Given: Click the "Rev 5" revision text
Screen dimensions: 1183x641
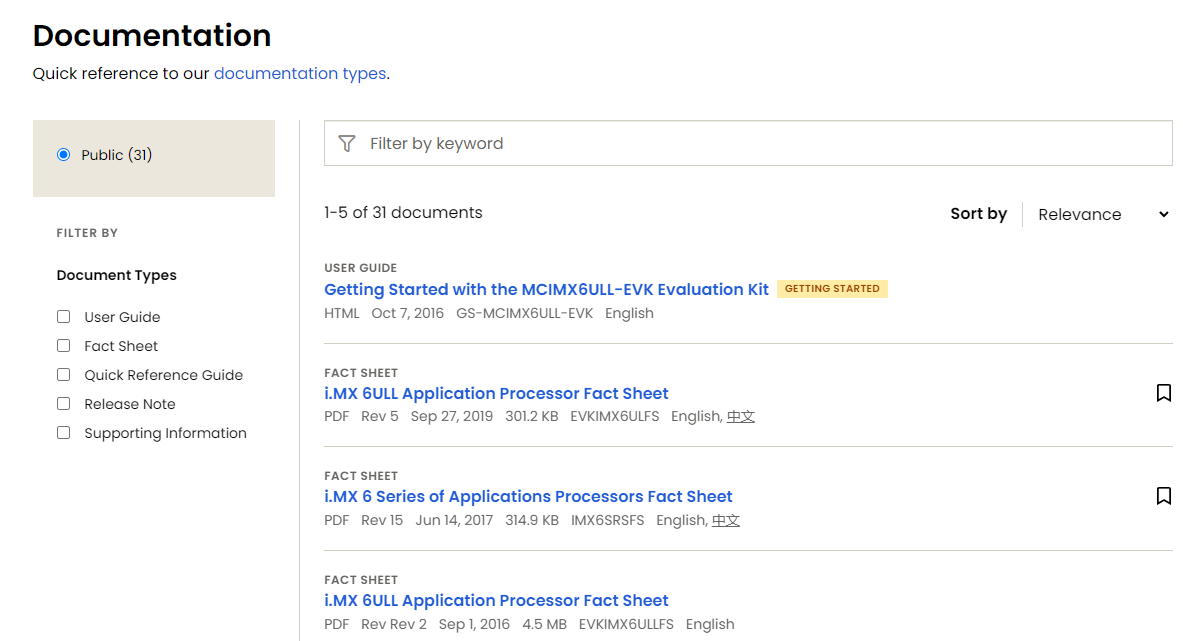Looking at the screenshot, I should point(379,416).
